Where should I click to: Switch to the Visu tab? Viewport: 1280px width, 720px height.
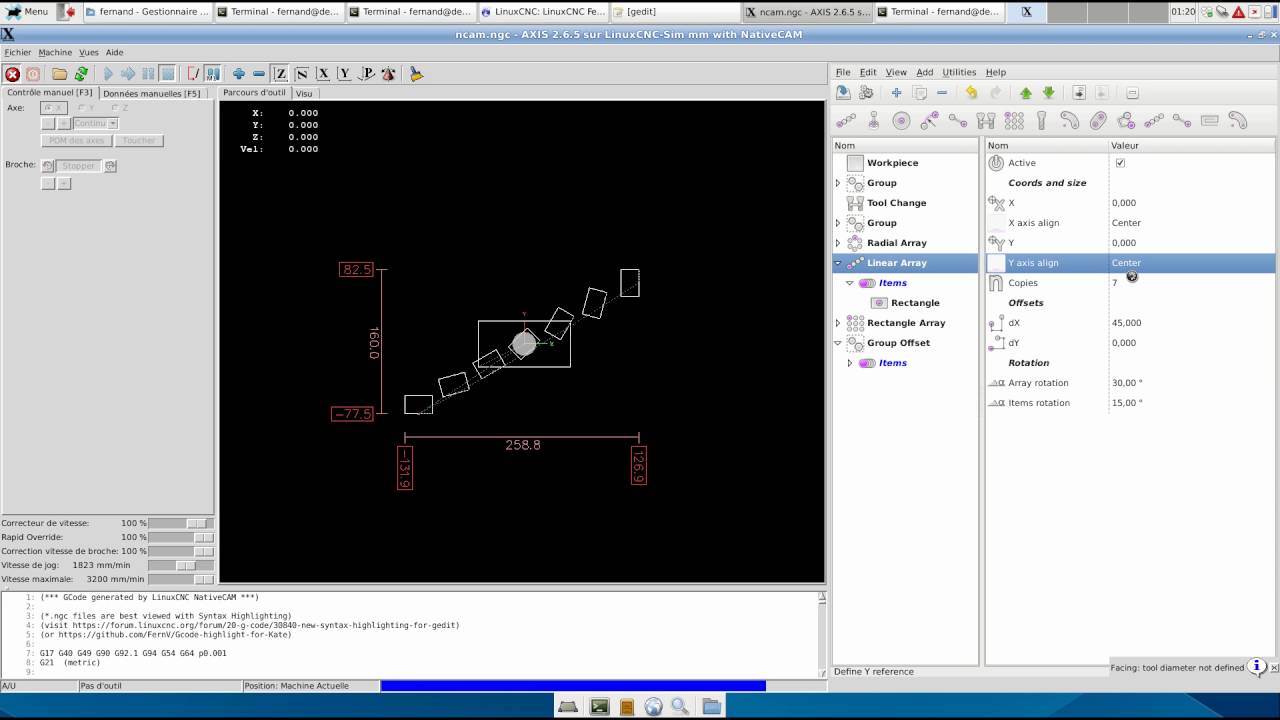point(303,93)
